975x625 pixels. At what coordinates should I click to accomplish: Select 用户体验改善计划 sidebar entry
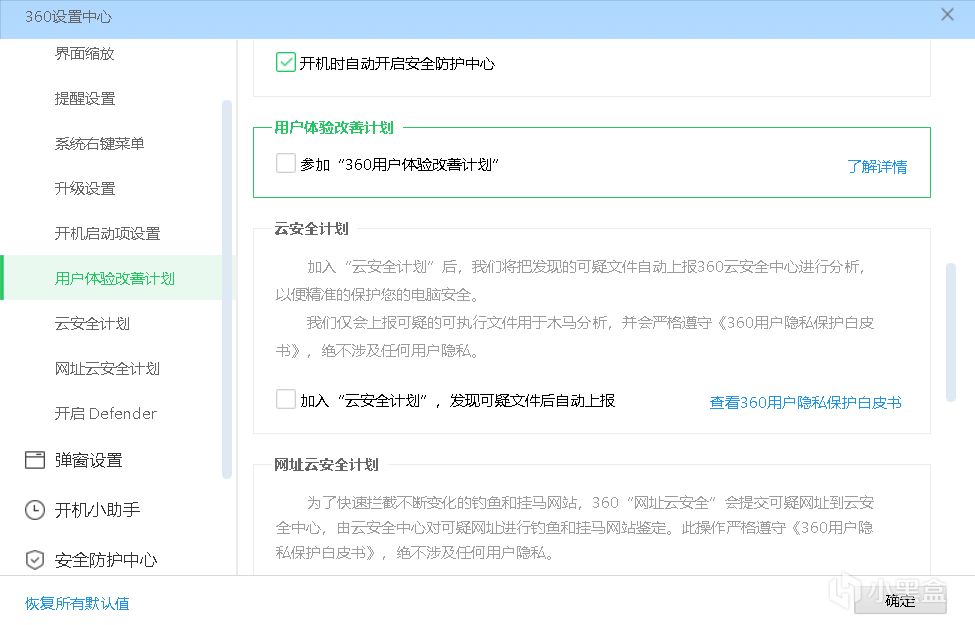tap(112, 278)
